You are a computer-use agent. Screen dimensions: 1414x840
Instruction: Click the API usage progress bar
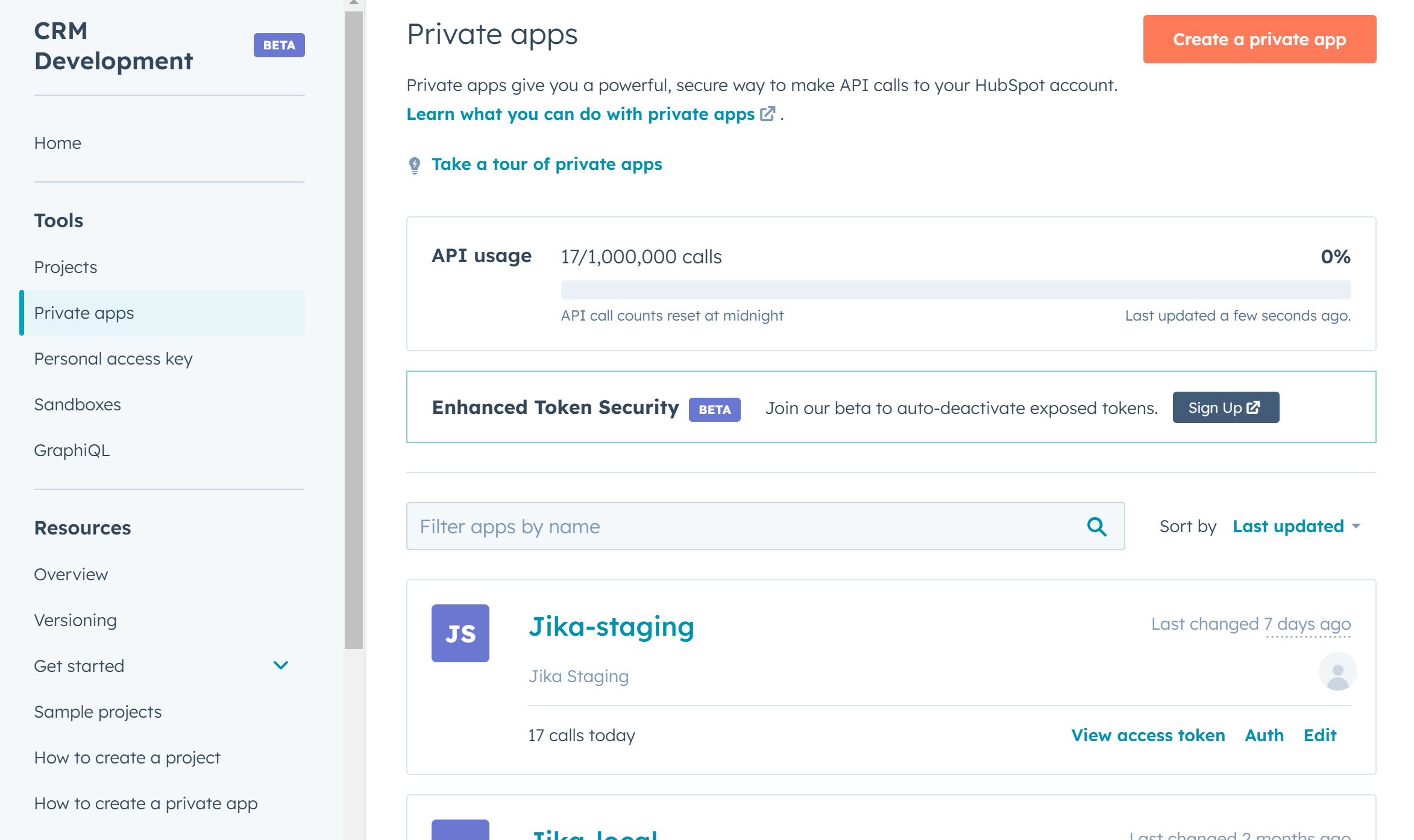[x=956, y=290]
